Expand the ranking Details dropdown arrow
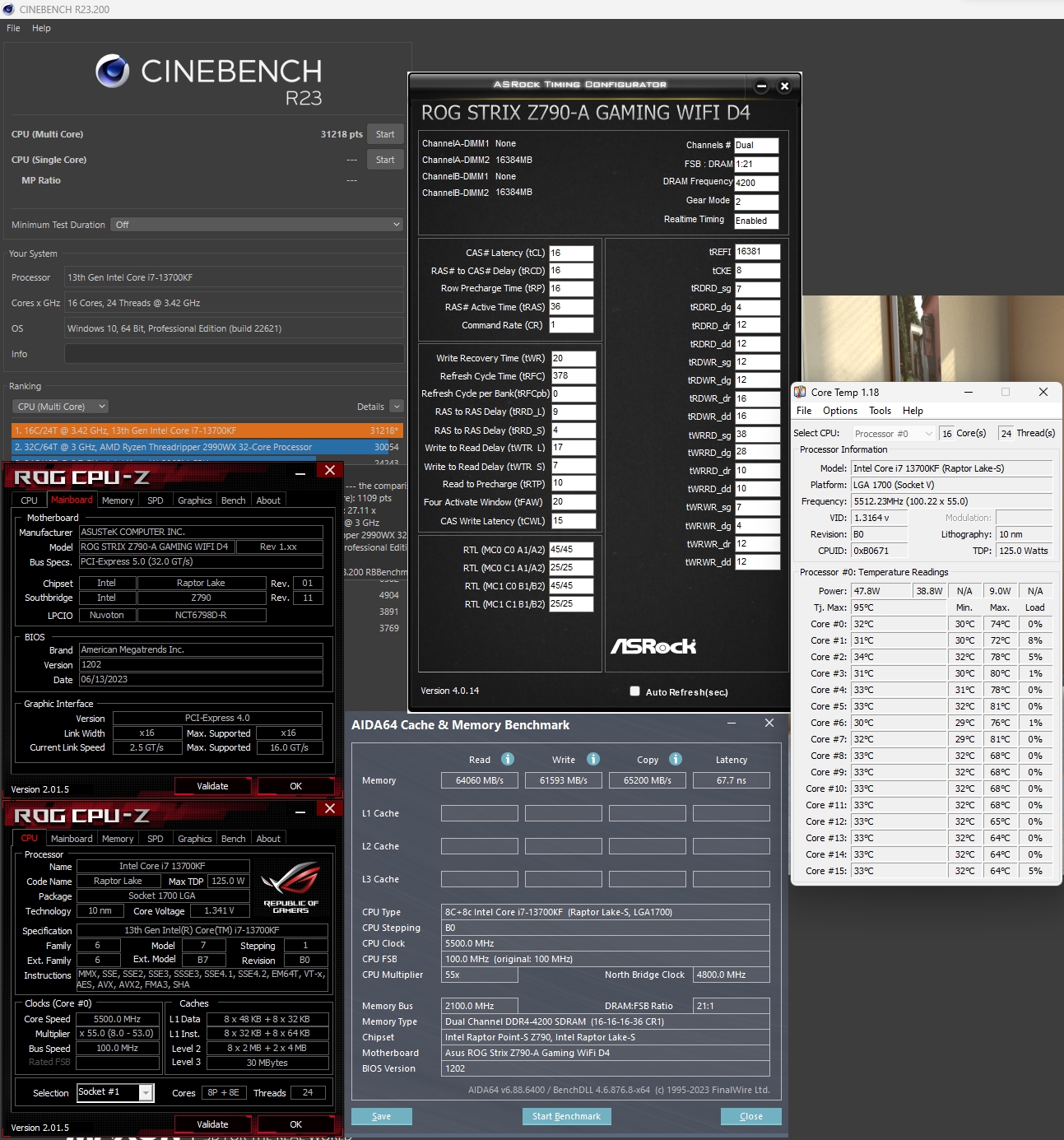The image size is (1064, 1140). point(397,407)
